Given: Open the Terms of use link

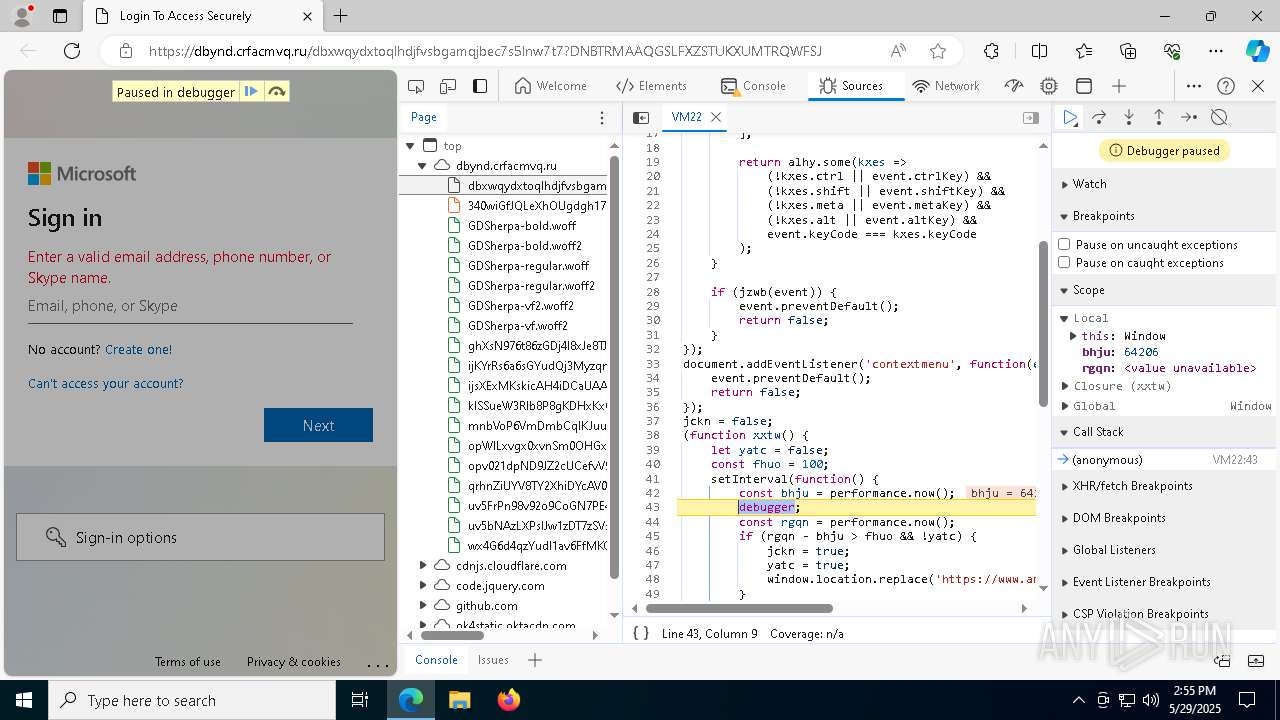Looking at the screenshot, I should (188, 662).
